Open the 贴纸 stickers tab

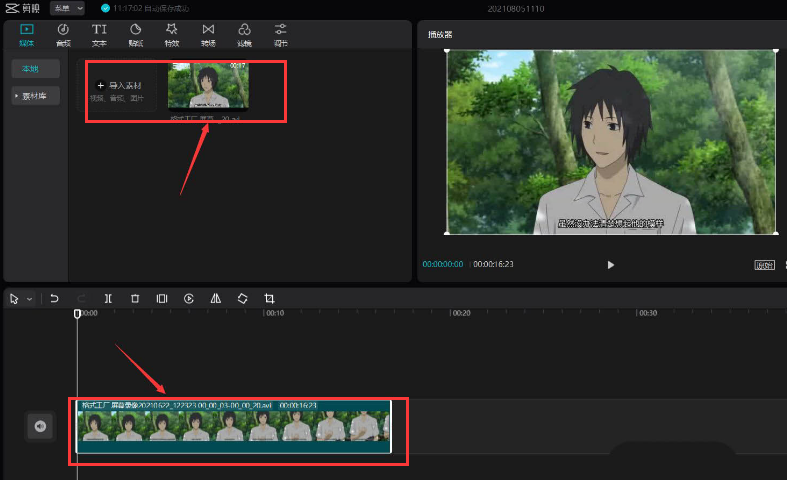tap(136, 35)
